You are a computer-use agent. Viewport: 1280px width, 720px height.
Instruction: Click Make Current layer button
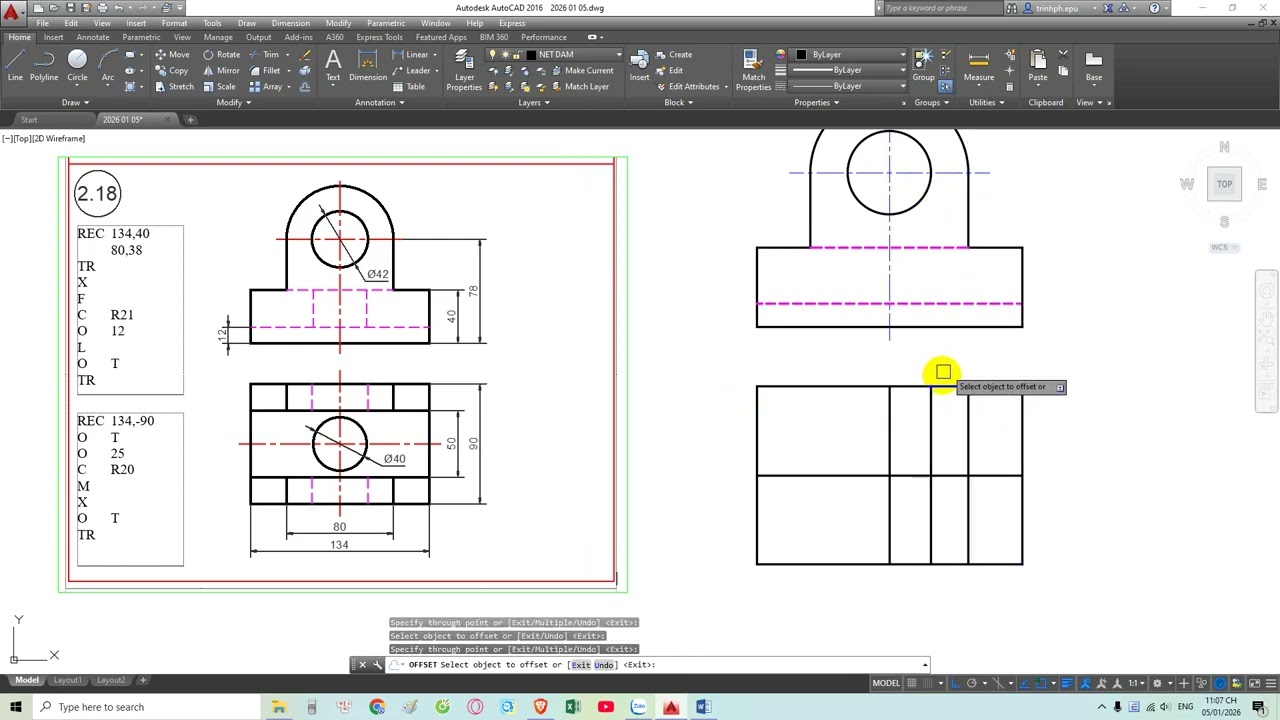click(580, 71)
